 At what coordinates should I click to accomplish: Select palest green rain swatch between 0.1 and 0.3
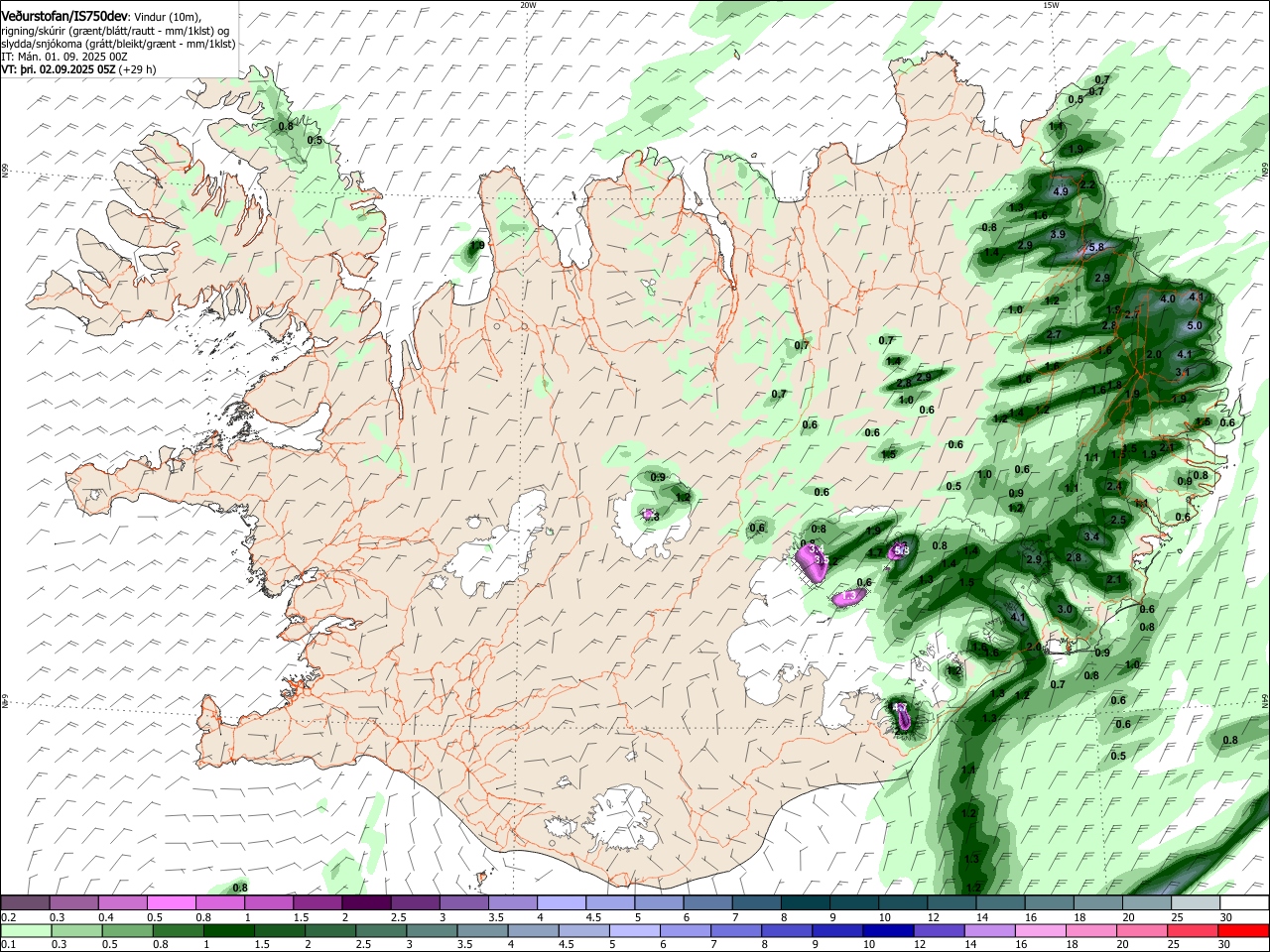click(x=27, y=930)
